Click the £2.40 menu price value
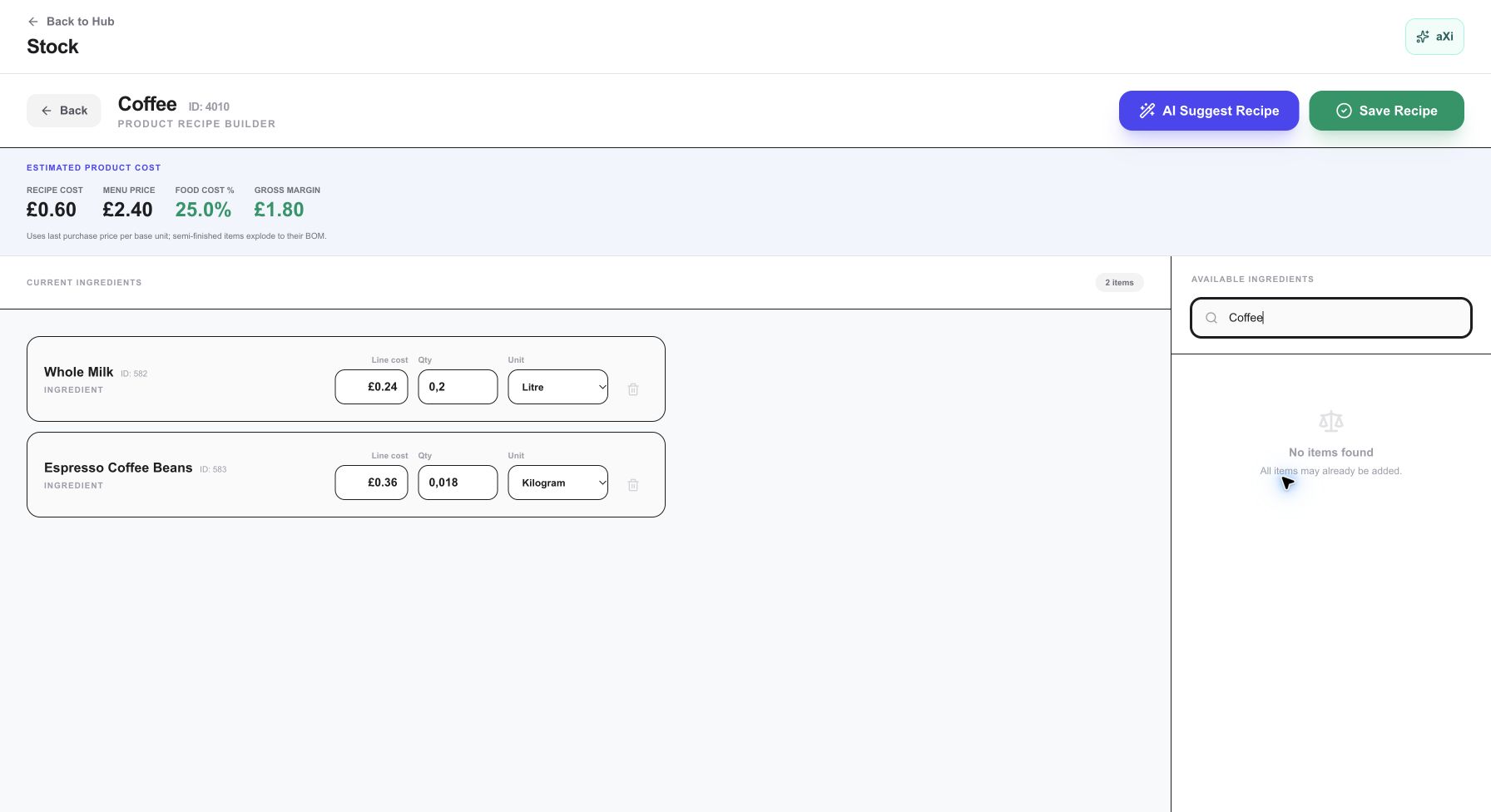The image size is (1491, 812). pyautogui.click(x=128, y=210)
